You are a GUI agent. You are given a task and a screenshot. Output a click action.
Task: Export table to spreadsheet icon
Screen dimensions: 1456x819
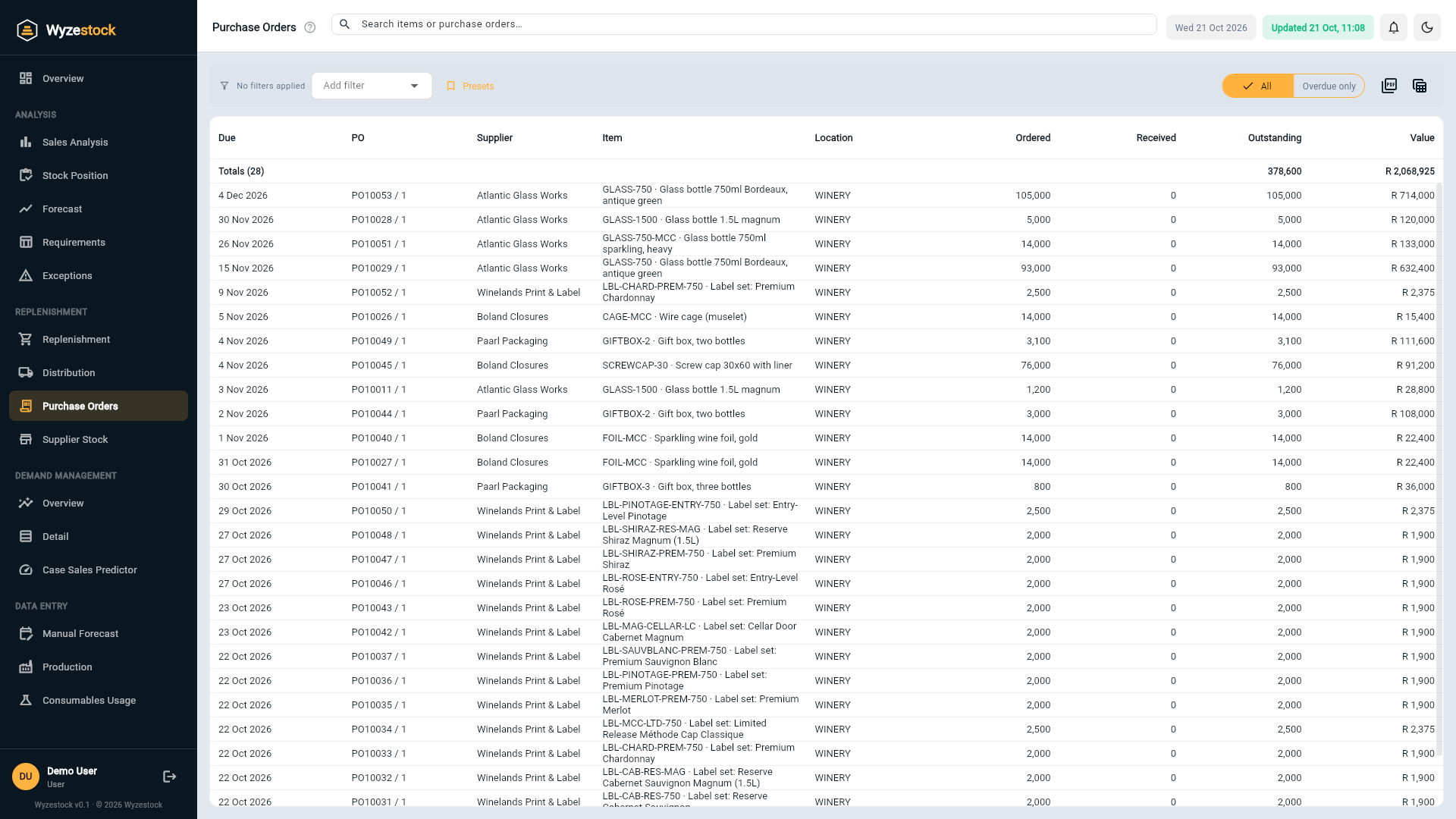click(x=1420, y=86)
